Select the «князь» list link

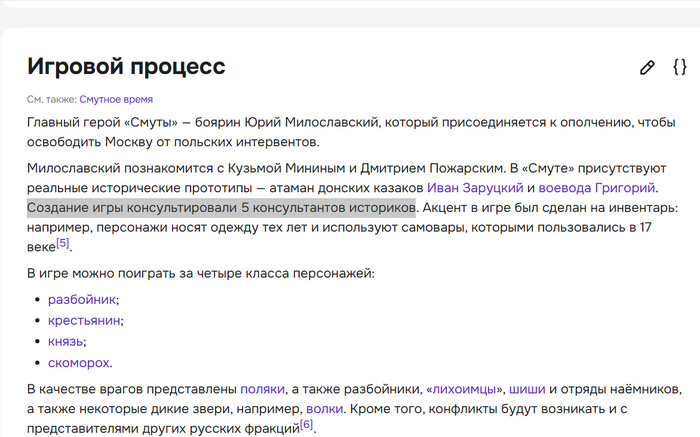tap(67, 341)
